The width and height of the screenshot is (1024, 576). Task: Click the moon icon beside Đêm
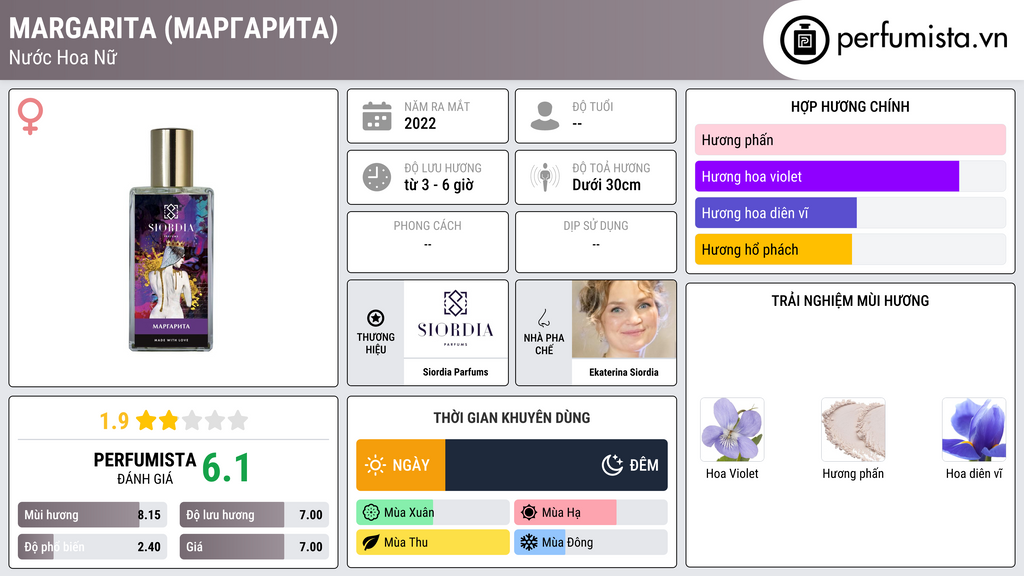click(612, 465)
